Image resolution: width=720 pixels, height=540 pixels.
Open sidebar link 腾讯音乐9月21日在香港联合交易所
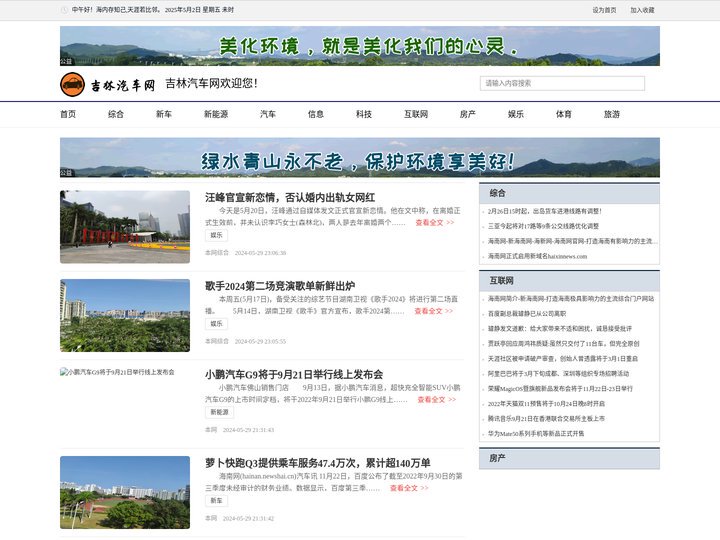point(546,419)
